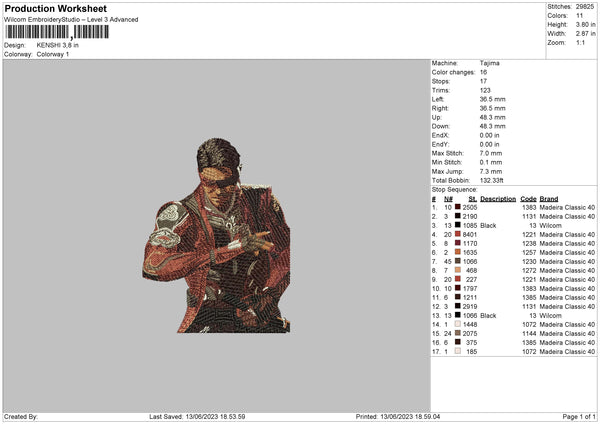Click code 1144 in stop row 15

tap(529, 333)
